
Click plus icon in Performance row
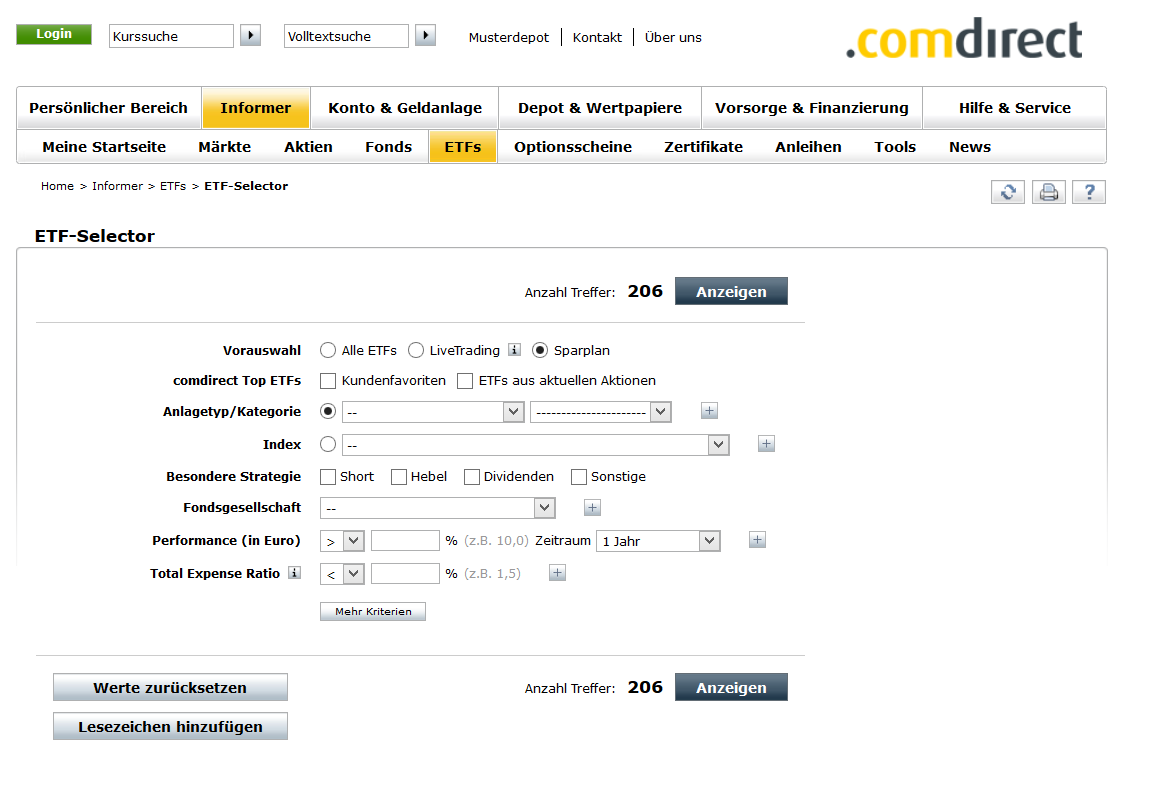[x=757, y=540]
